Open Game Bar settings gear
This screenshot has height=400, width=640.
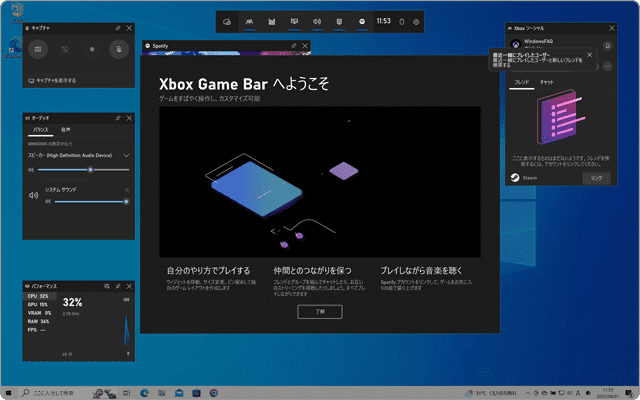click(416, 22)
